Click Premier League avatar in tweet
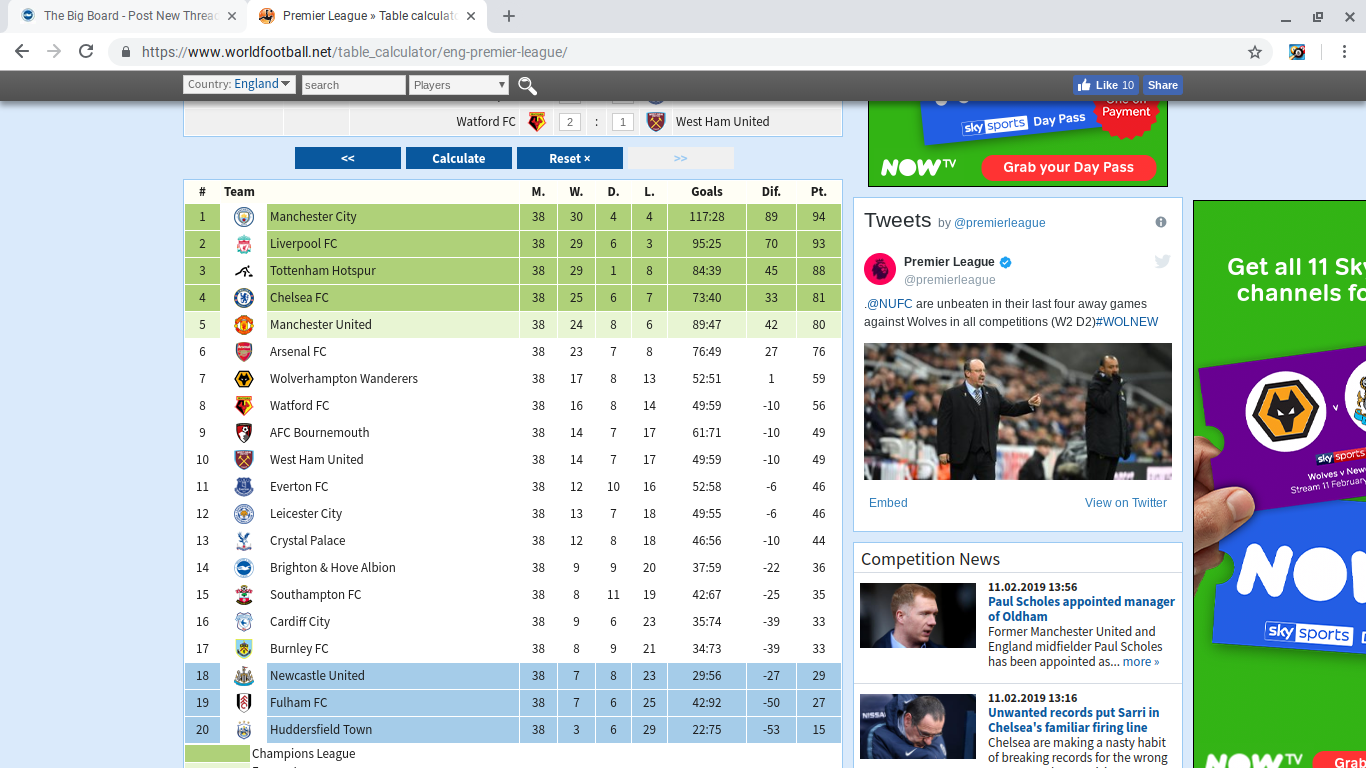The width and height of the screenshot is (1366, 768). (880, 269)
